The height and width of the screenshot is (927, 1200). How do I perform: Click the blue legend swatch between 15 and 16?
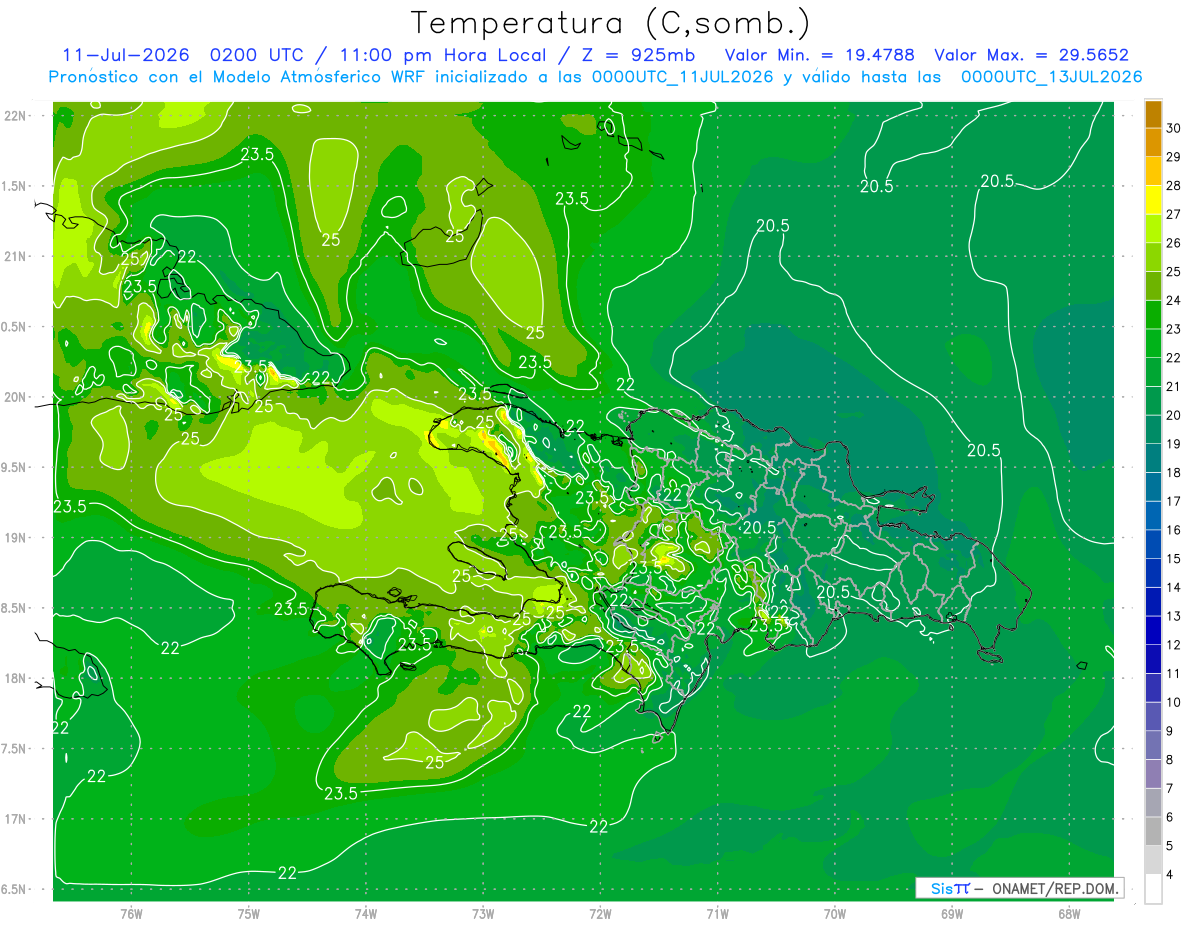click(x=1153, y=544)
